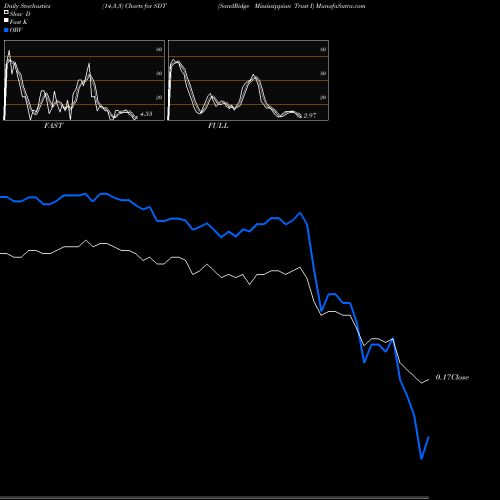Click the end of the white Close line
500x500 pixels.
tap(429, 380)
